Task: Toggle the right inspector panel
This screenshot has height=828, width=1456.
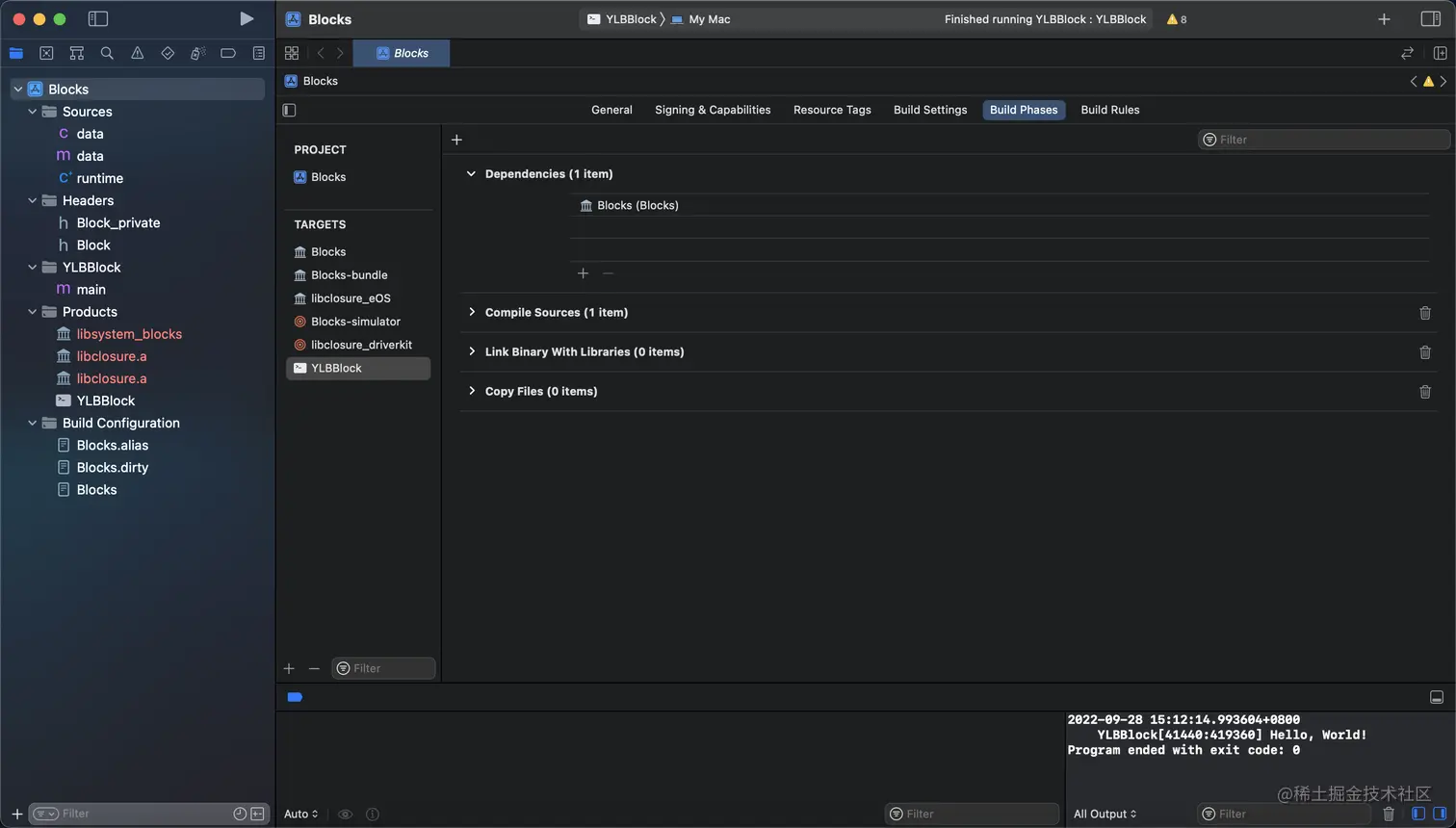Action: [1431, 18]
